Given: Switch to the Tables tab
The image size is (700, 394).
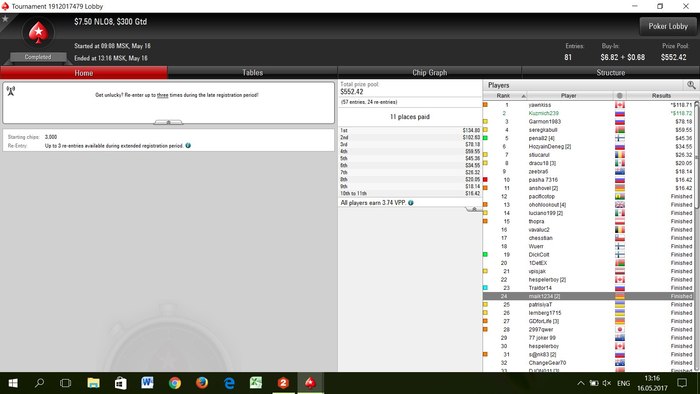Looking at the screenshot, I should pyautogui.click(x=252, y=72).
